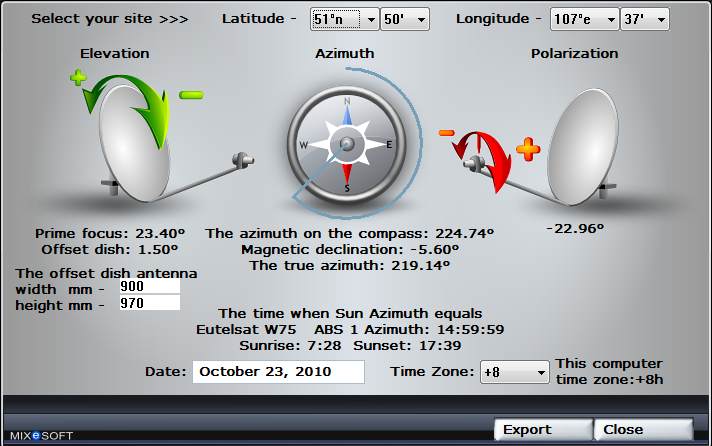Open latitude minutes dropdown 50'
This screenshot has width=712, height=446.
tap(405, 20)
